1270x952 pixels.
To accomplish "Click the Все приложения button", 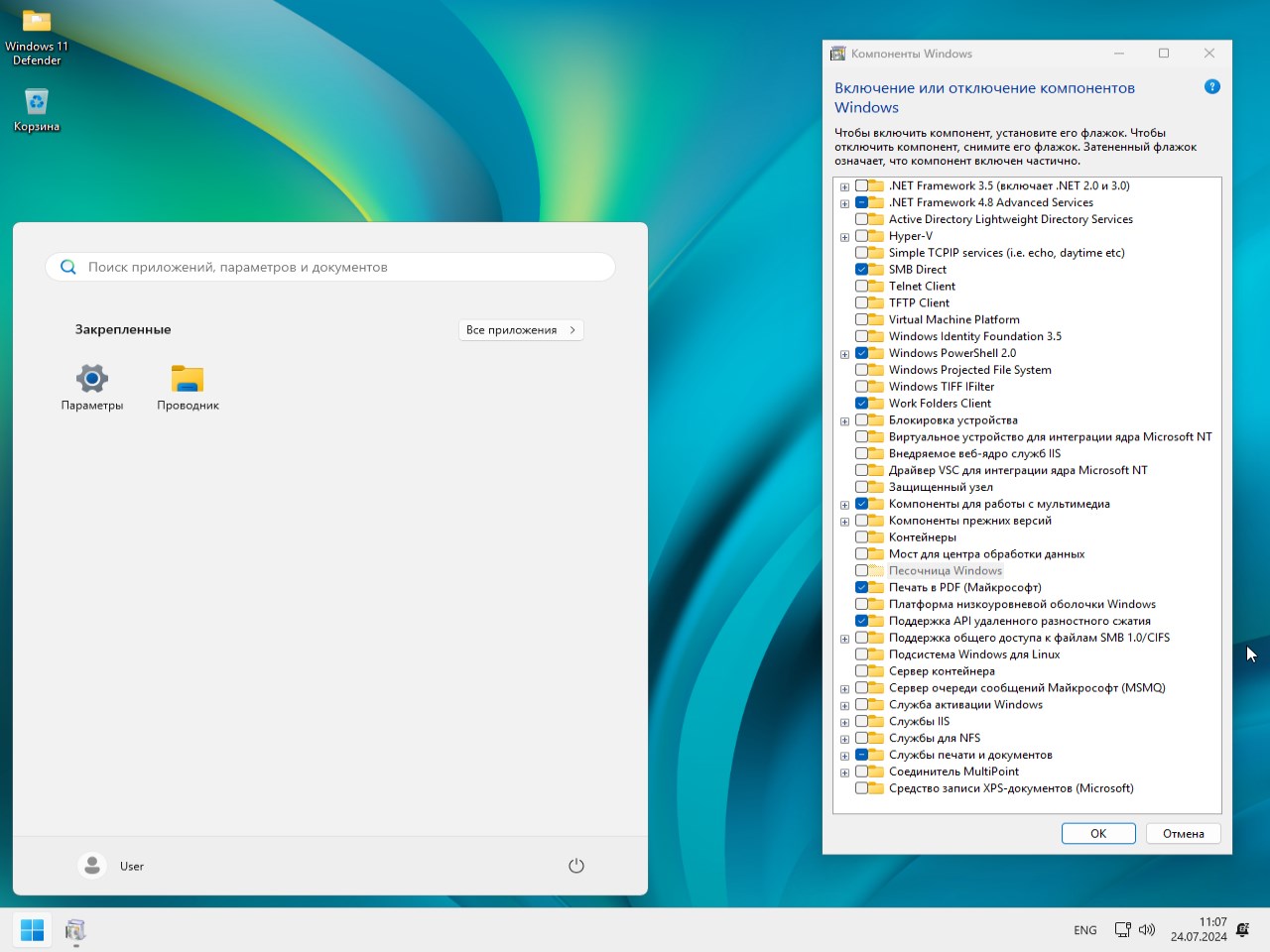I will coord(521,330).
